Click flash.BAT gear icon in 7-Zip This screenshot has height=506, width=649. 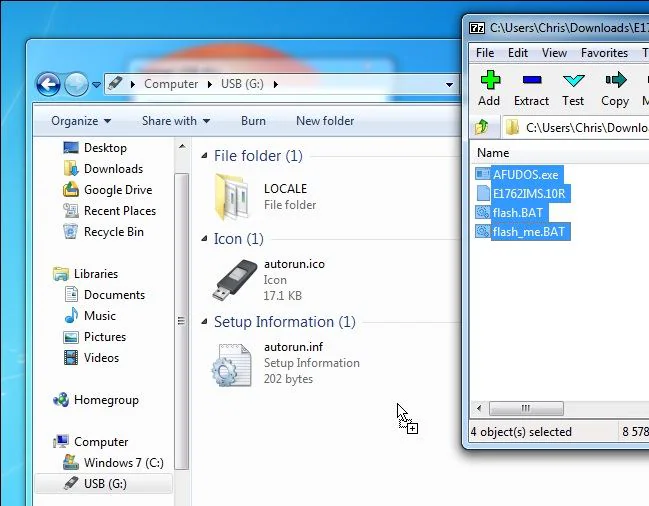pos(482,212)
